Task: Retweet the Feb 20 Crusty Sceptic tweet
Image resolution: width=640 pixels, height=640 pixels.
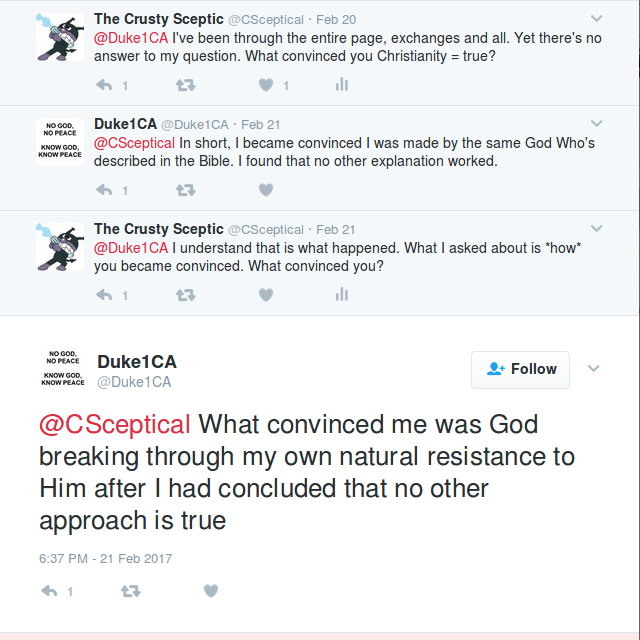Action: click(186, 85)
